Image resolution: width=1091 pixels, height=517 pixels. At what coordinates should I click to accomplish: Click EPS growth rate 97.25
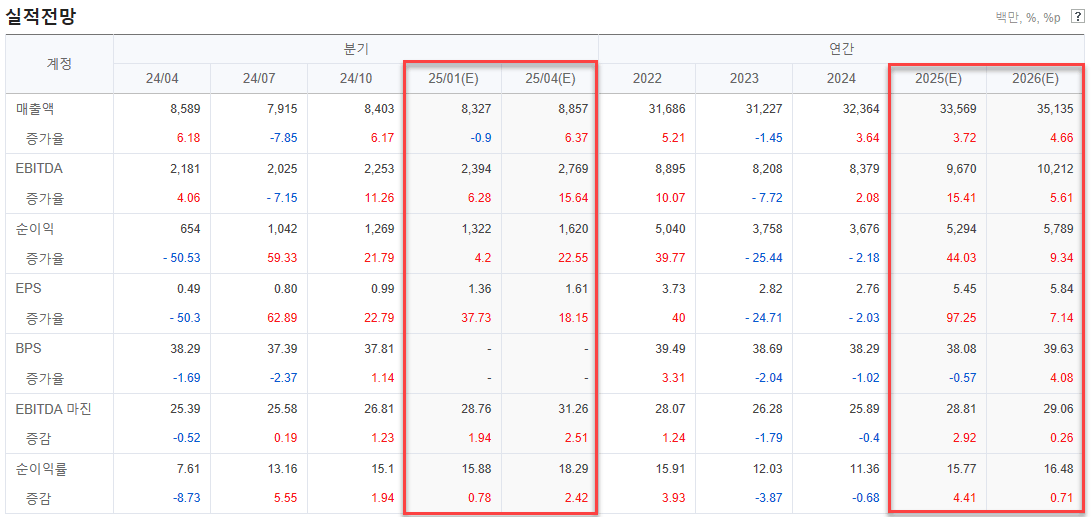963,319
